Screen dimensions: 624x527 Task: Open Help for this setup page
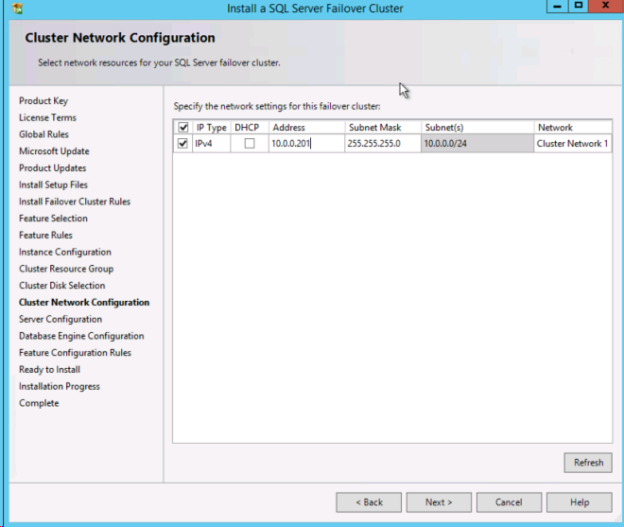[x=579, y=502]
